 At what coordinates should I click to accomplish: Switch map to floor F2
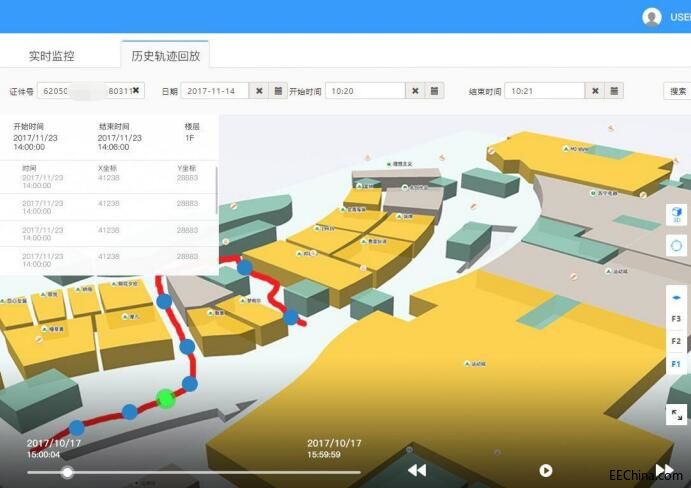(x=677, y=342)
